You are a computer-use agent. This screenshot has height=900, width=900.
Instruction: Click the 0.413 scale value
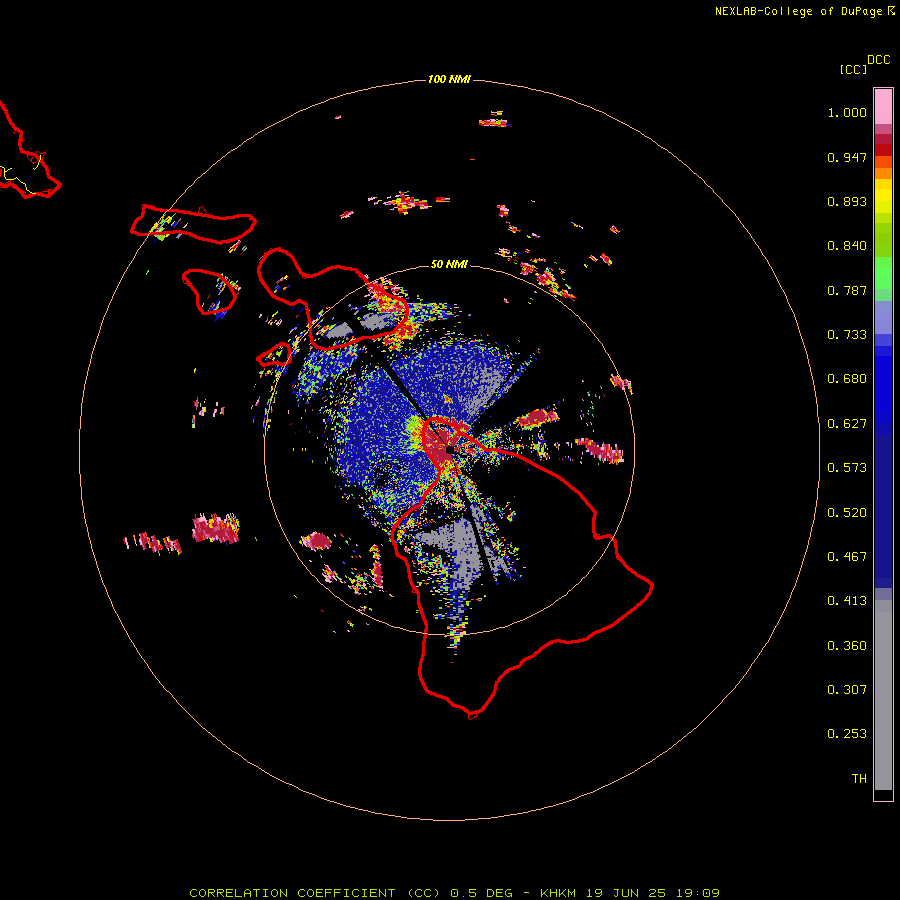tap(847, 601)
